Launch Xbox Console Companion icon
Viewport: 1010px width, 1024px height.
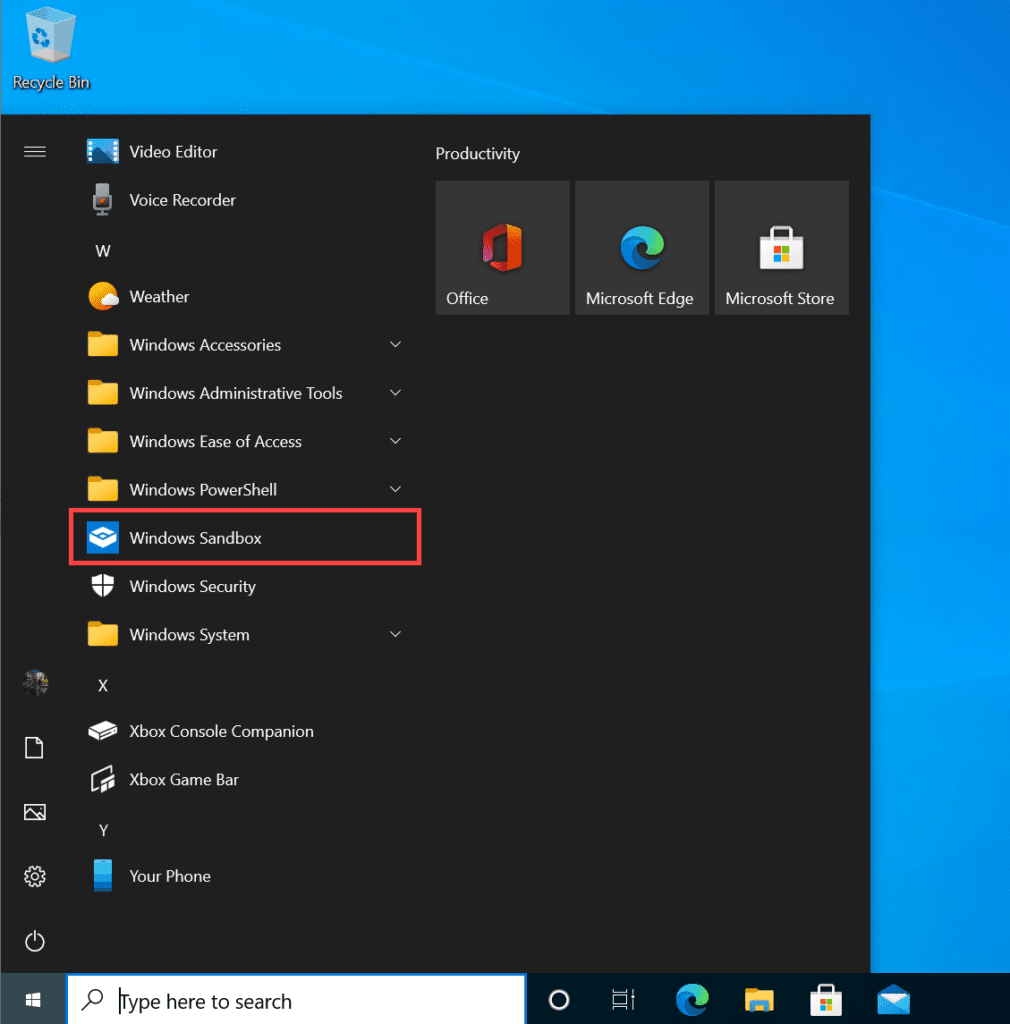103,731
